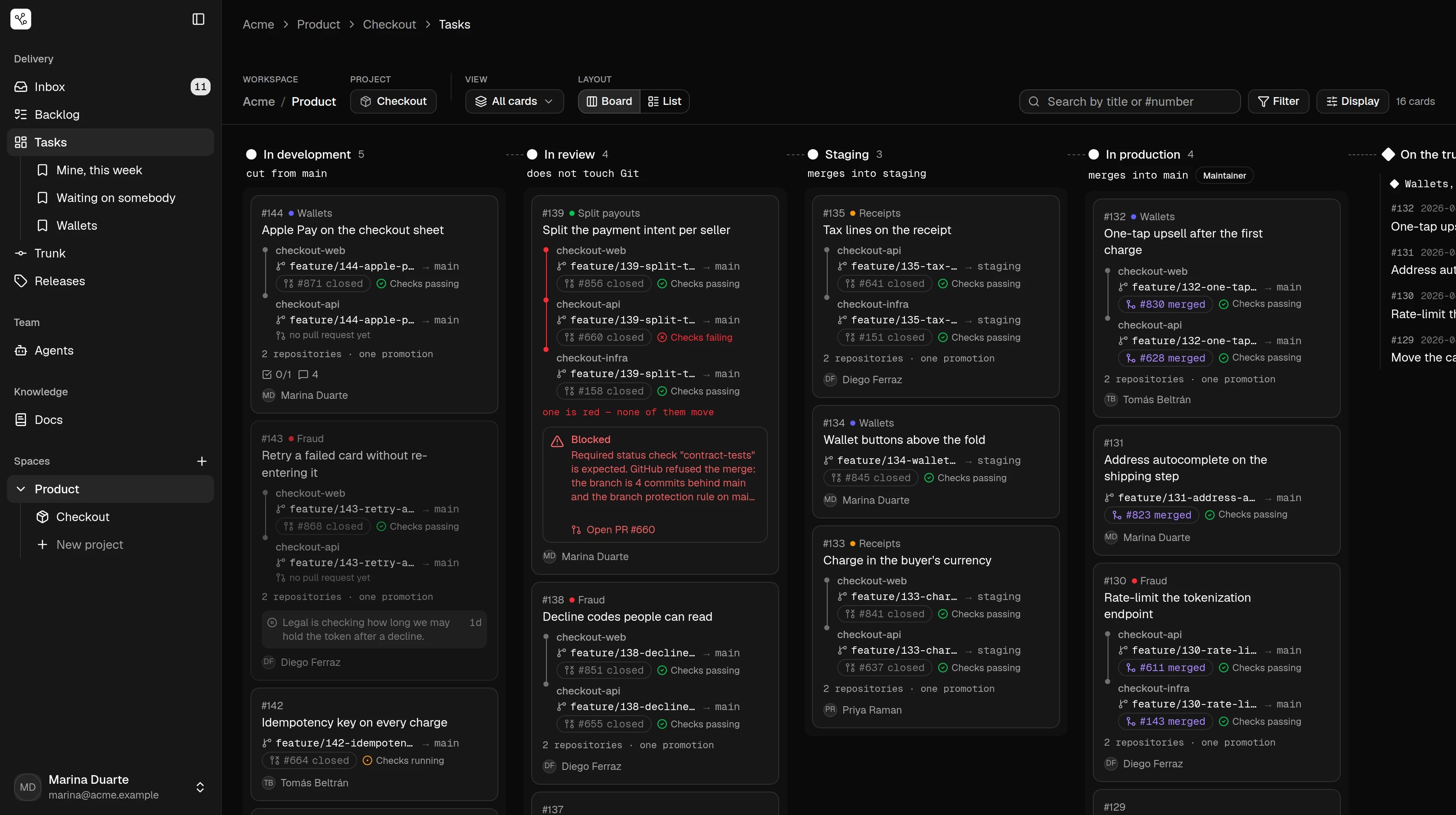This screenshot has width=1456, height=815.
Task: Click the Trunk commit icon
Action: pyautogui.click(x=21, y=253)
